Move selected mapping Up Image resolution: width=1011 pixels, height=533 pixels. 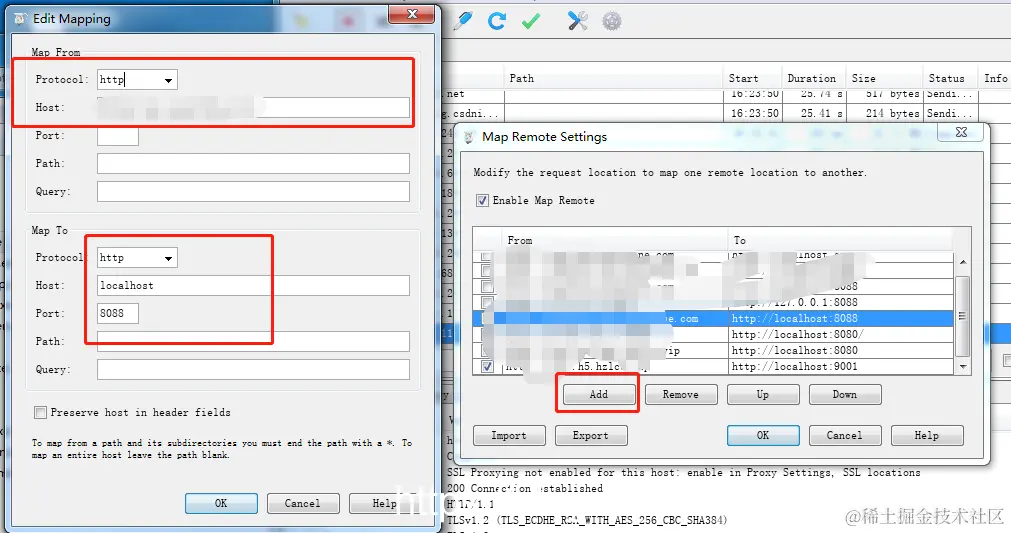click(763, 394)
